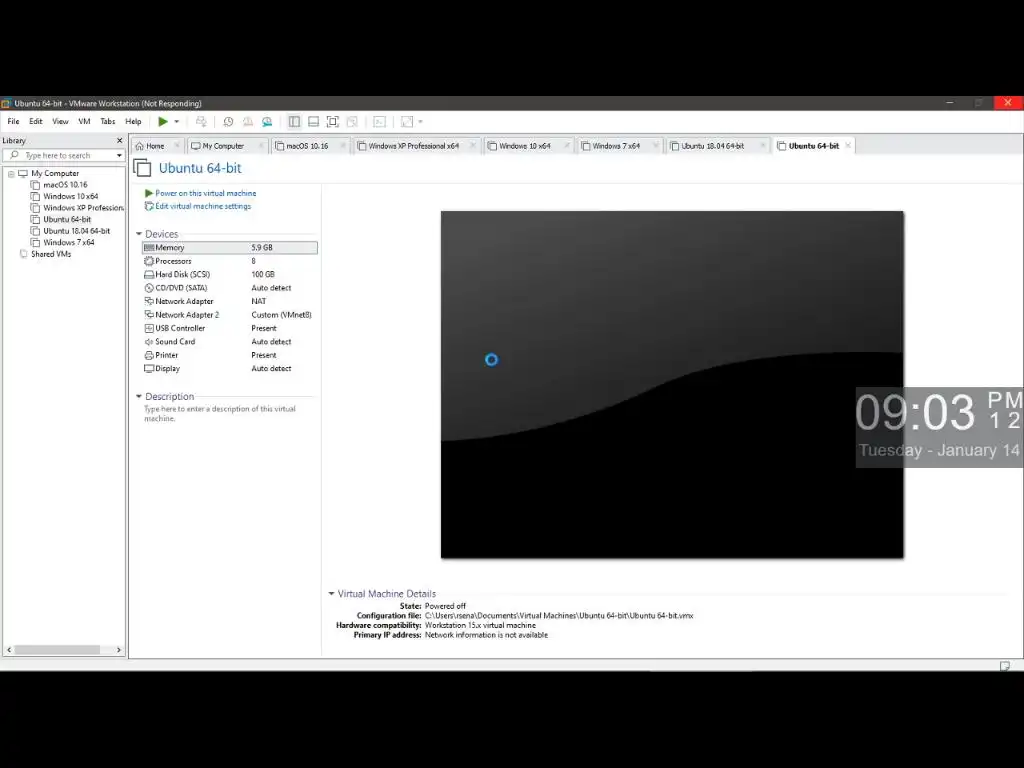Collapse the Virtual Machine Details section
Viewport: 1024px width, 768px height.
click(x=331, y=594)
